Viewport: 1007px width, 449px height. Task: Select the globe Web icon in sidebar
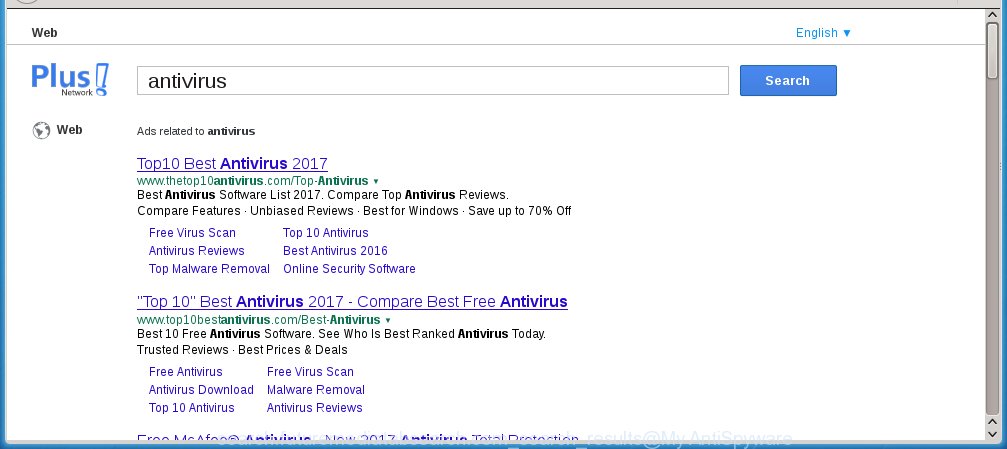(41, 130)
